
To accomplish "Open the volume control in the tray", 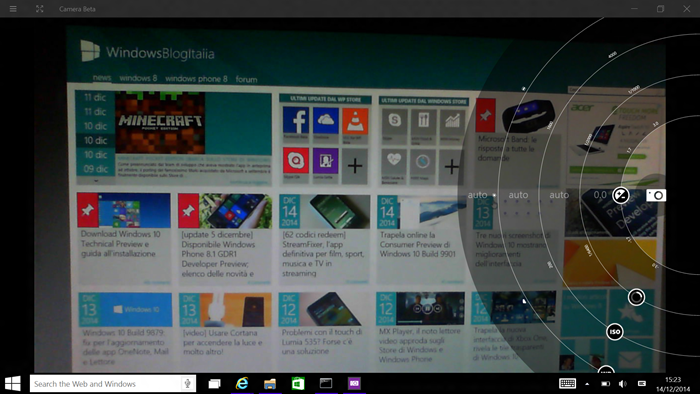I will pyautogui.click(x=623, y=384).
